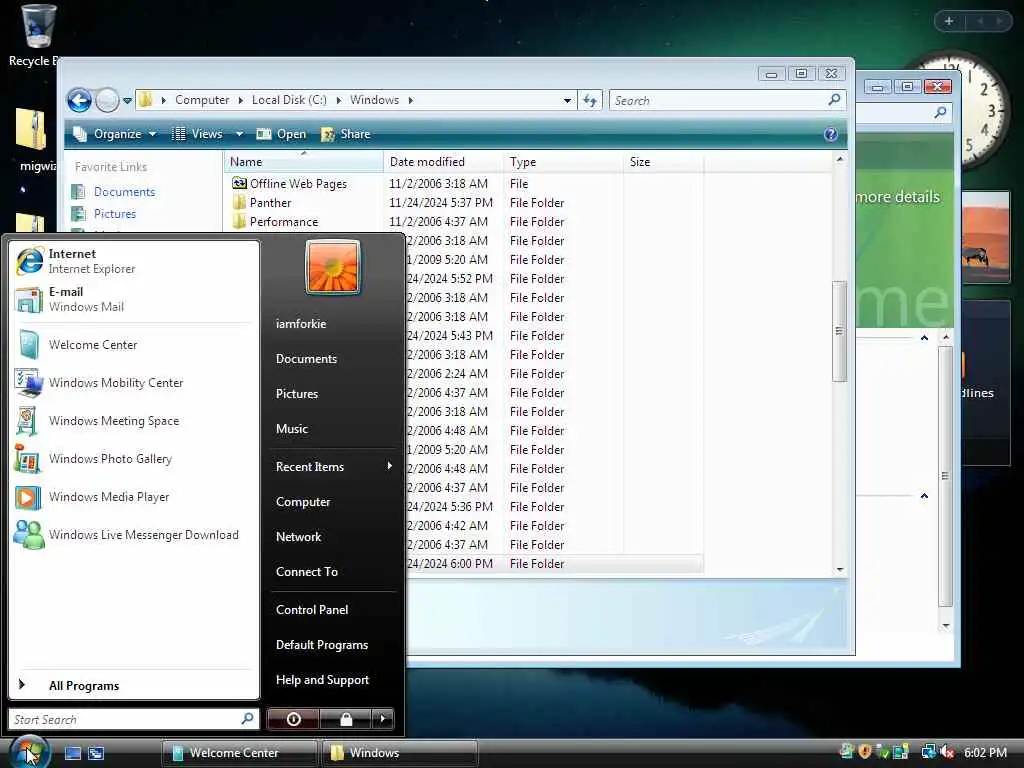Open the migwiz zipped folder on desktop
The image size is (1024, 768).
click(x=33, y=140)
